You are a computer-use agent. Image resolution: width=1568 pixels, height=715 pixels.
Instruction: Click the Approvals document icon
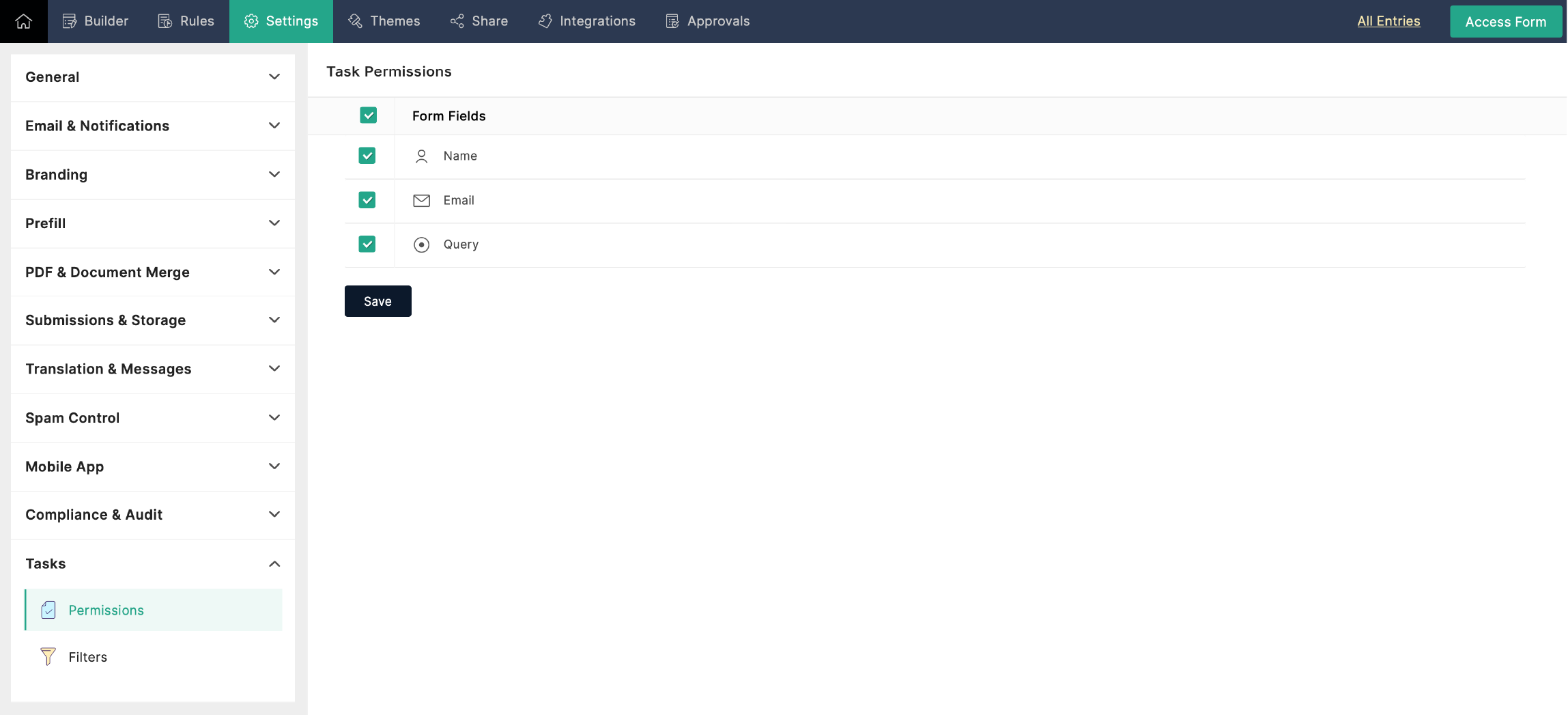click(x=672, y=21)
